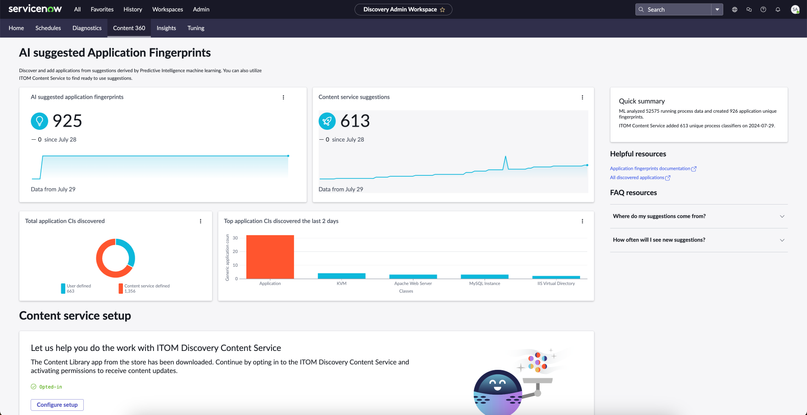Expand "How often will I see new suggestions?" FAQ
Image resolution: width=807 pixels, height=415 pixels.
698,240
